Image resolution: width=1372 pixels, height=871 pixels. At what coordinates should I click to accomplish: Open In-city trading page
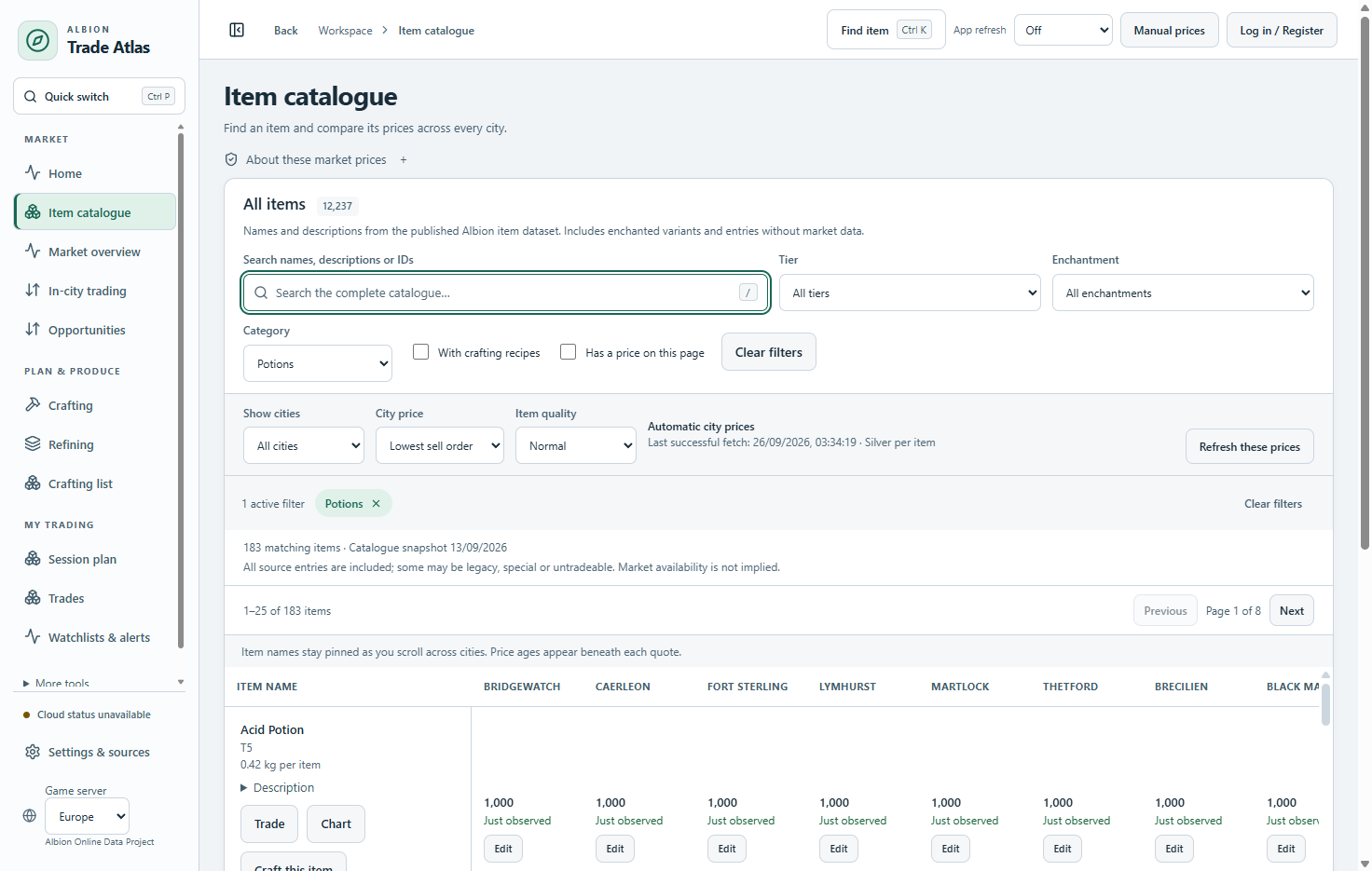click(x=95, y=291)
